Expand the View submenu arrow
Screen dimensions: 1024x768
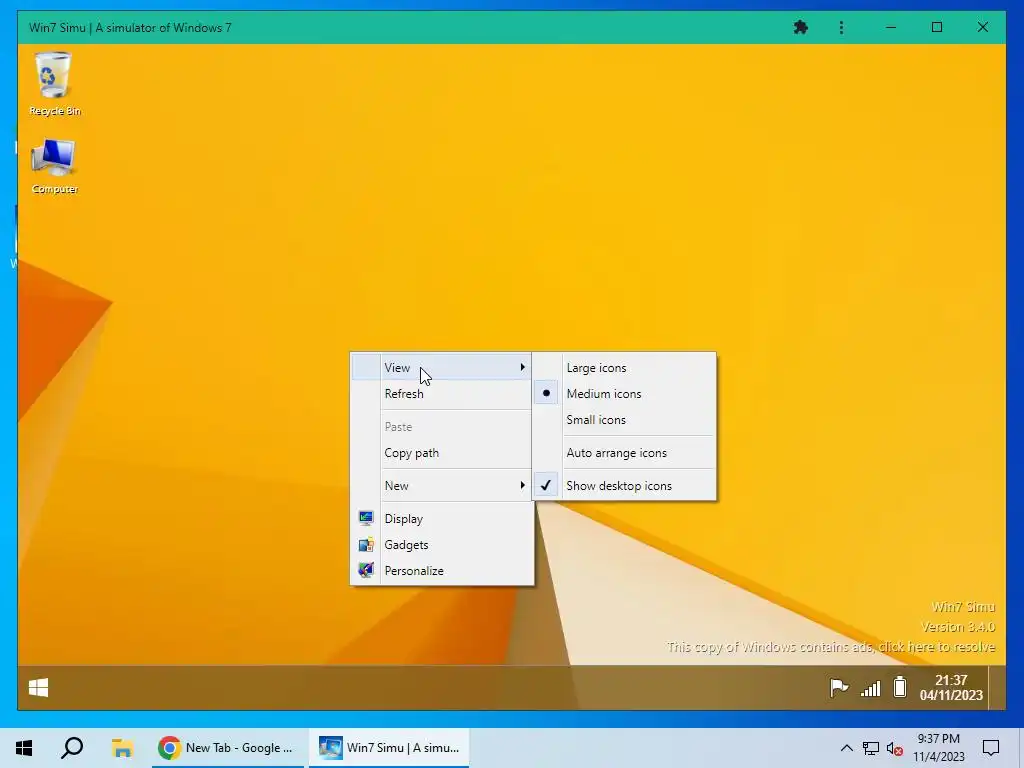[x=522, y=367]
